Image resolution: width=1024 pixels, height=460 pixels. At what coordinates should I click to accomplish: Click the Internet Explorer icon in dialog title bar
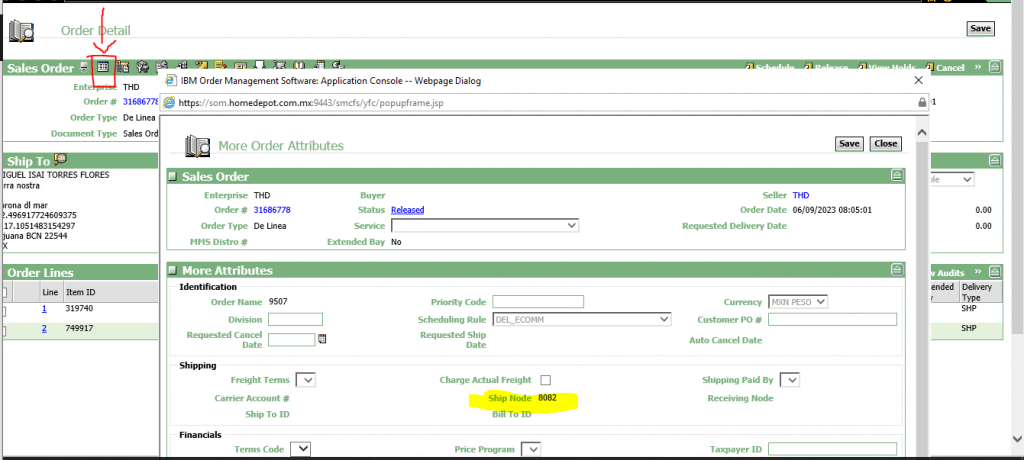170,80
